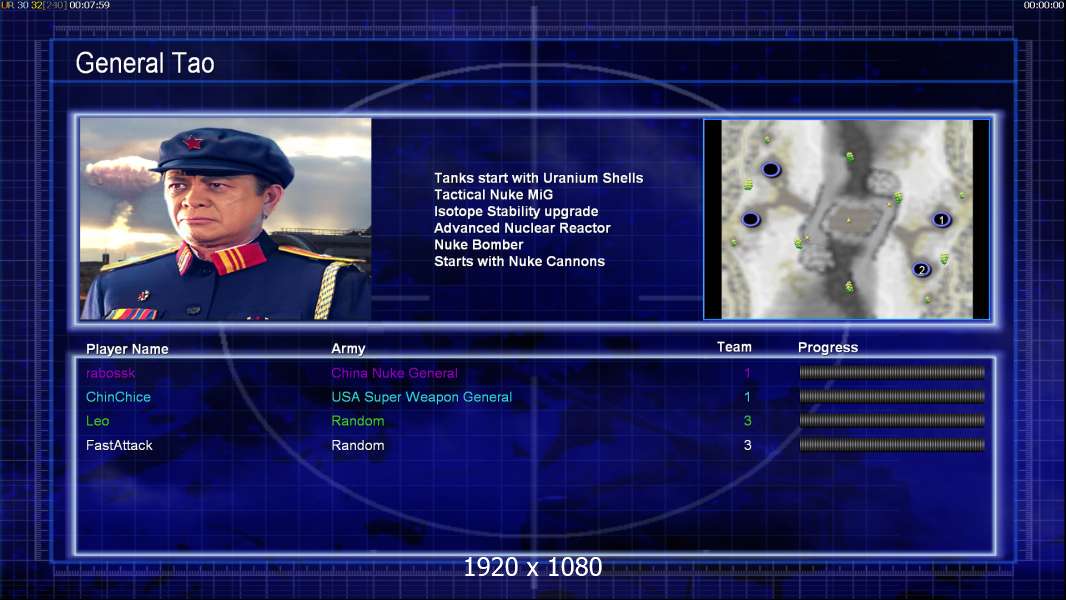The width and height of the screenshot is (1066, 600).
Task: Click the 00:00:00 clock readout
Action: click(x=1044, y=5)
